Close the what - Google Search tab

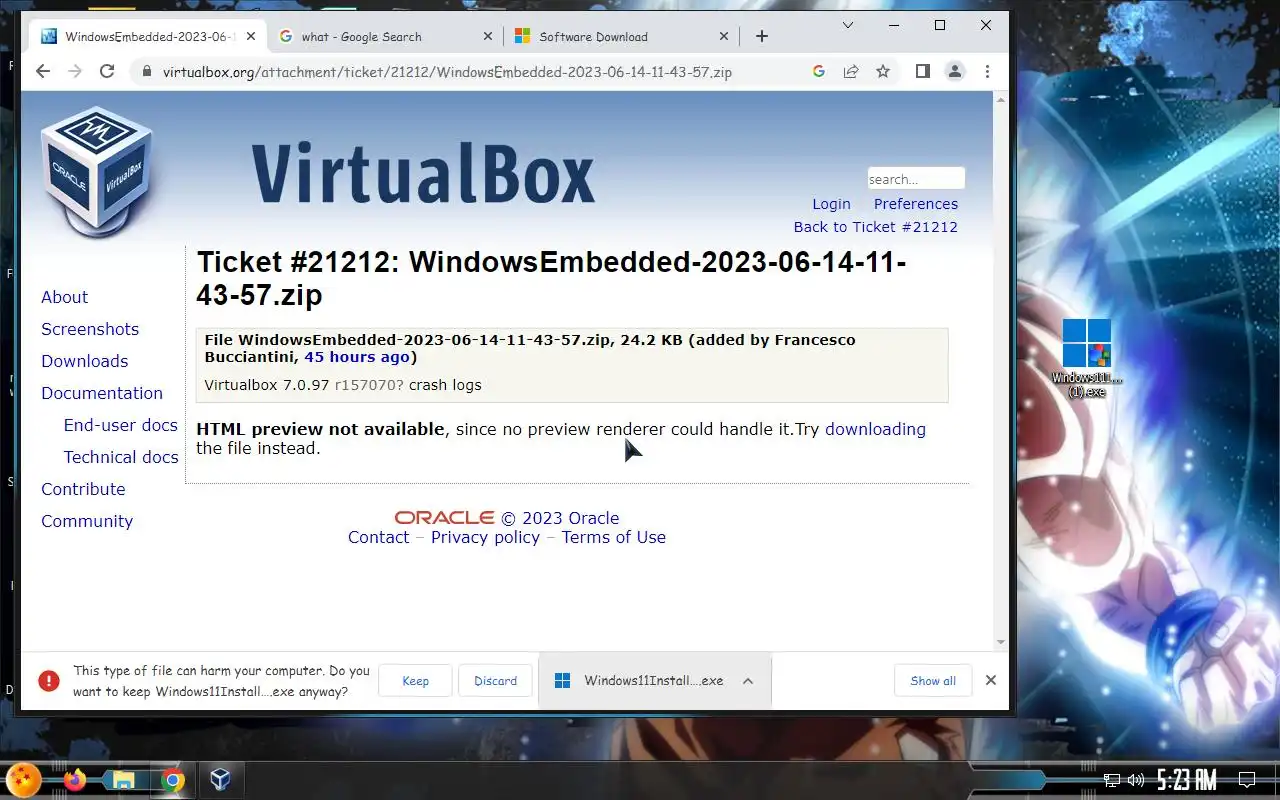488,36
